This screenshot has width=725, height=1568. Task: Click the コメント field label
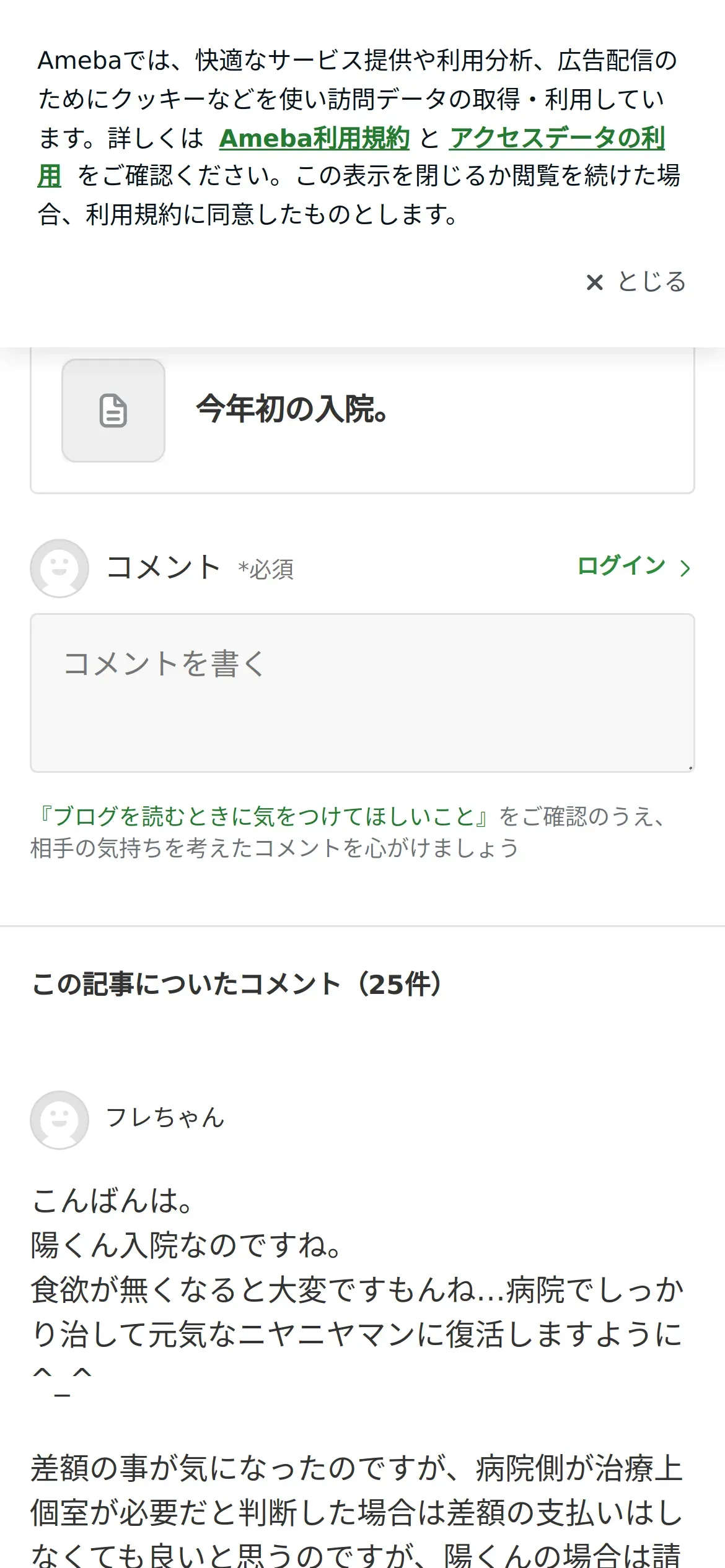[x=163, y=567]
